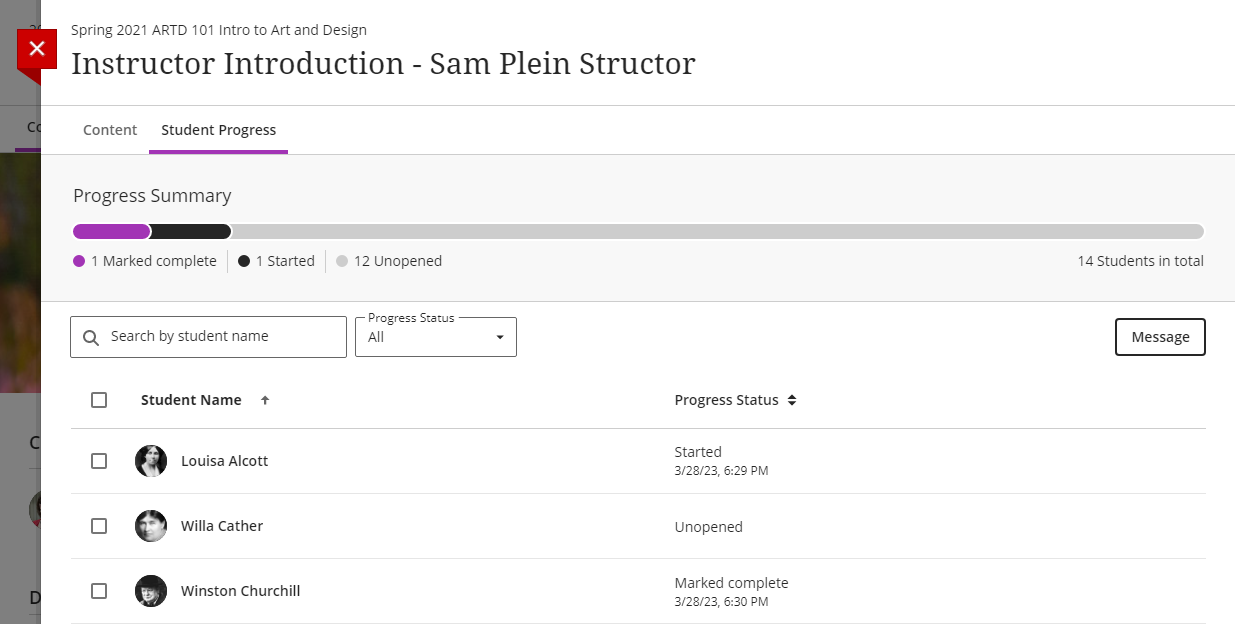Tick the checkbox for Winston Churchill
This screenshot has height=624, width=1235.
coord(99,591)
